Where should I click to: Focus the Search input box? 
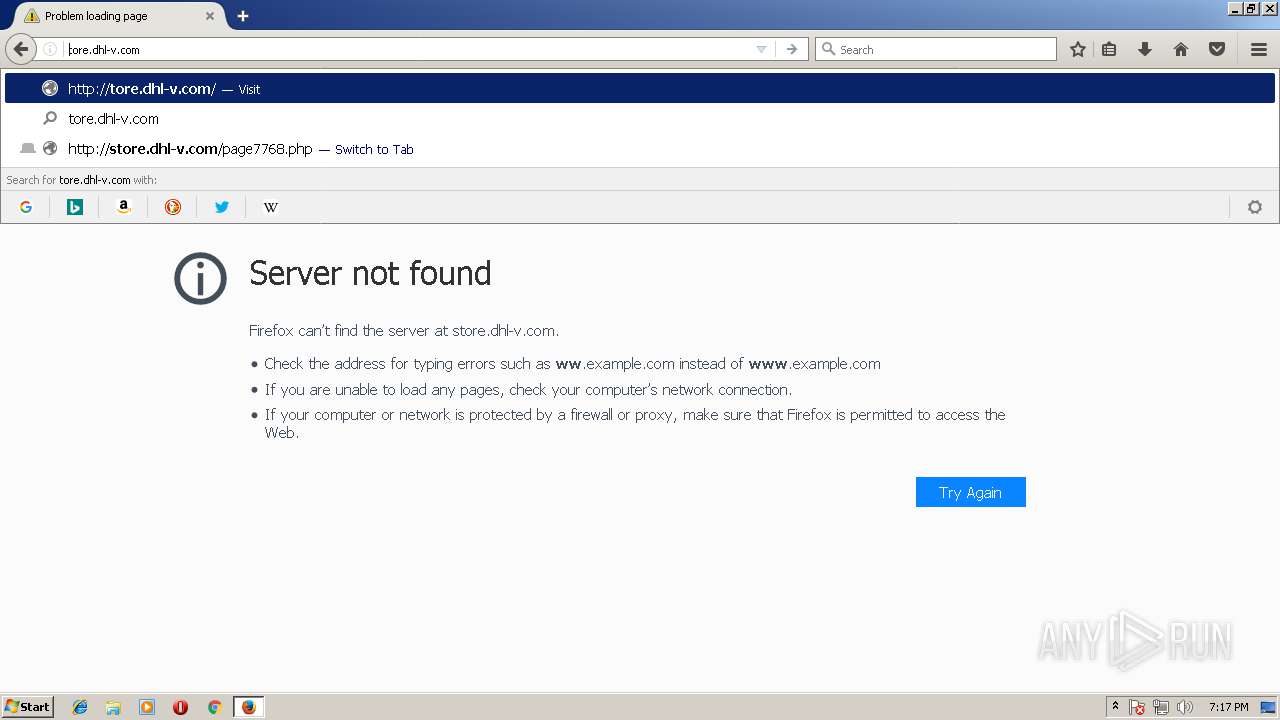(935, 49)
